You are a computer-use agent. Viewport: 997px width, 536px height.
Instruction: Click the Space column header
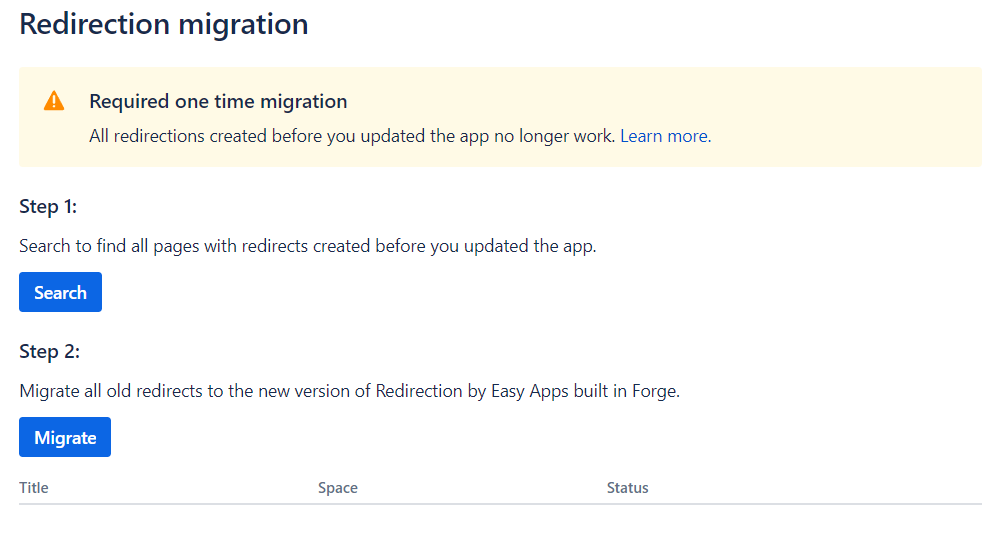[337, 488]
